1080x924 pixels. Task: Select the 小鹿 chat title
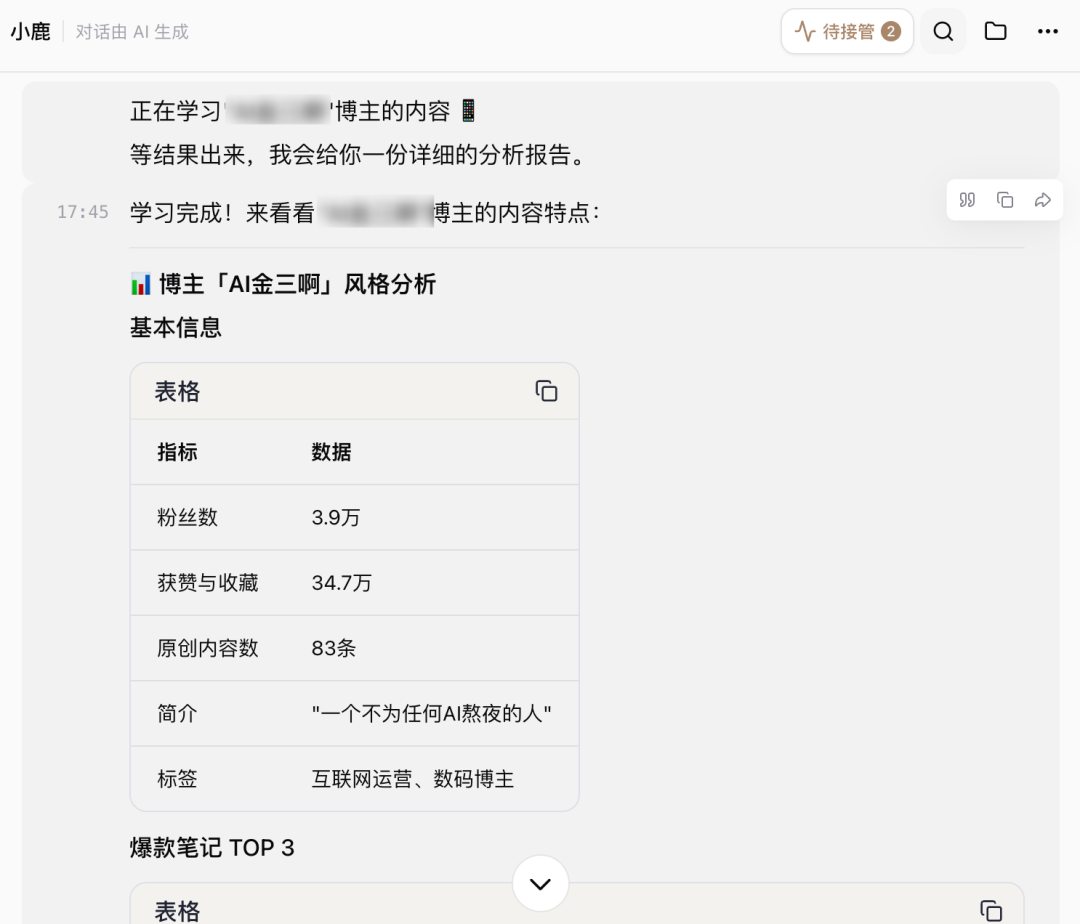click(31, 32)
